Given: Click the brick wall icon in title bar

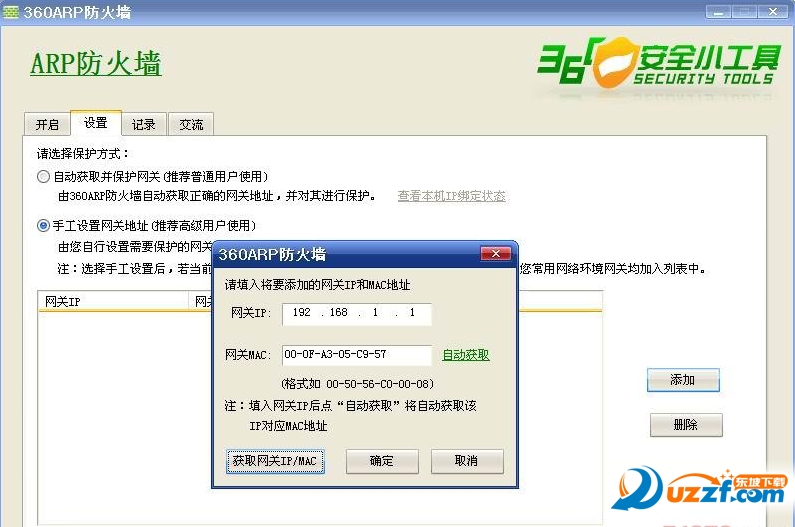Looking at the screenshot, I should [11, 12].
